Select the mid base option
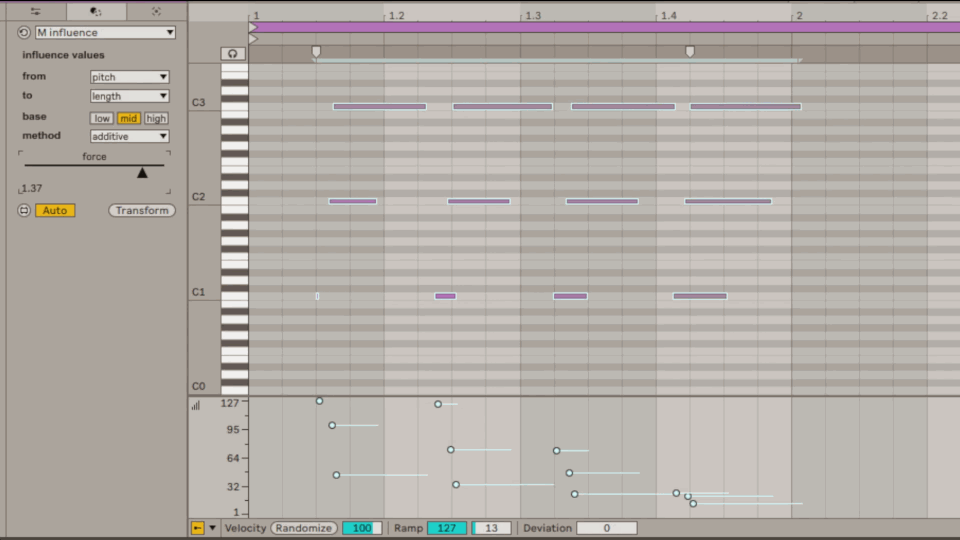 129,118
